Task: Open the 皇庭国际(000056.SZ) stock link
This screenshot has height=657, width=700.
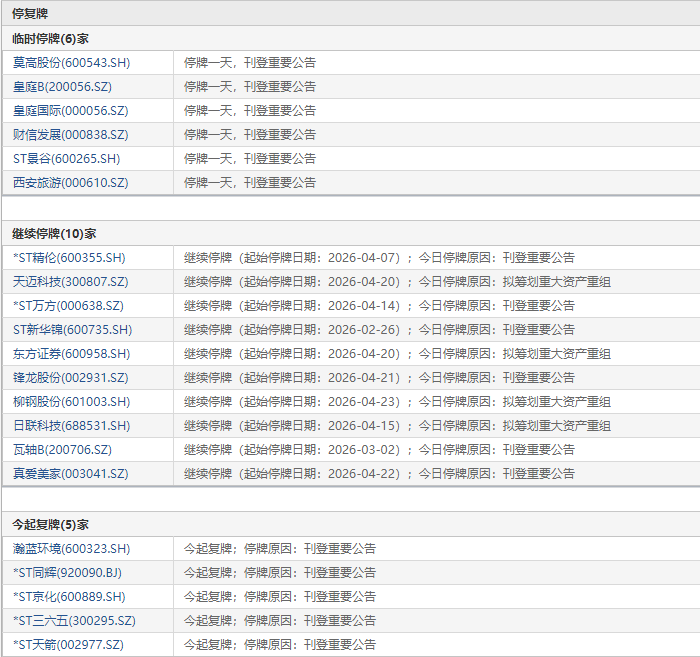Action: pos(71,111)
